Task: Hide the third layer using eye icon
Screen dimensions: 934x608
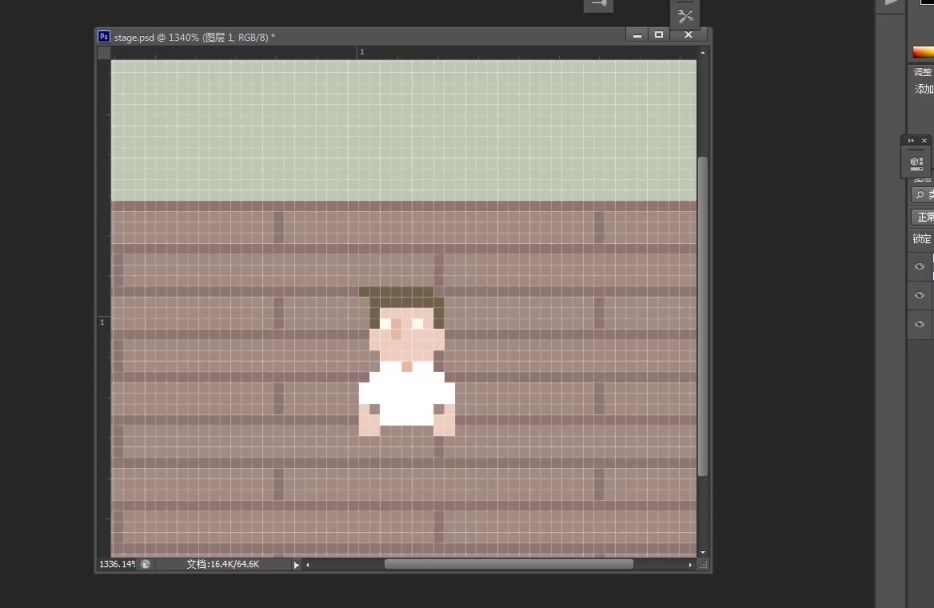Action: (x=920, y=325)
